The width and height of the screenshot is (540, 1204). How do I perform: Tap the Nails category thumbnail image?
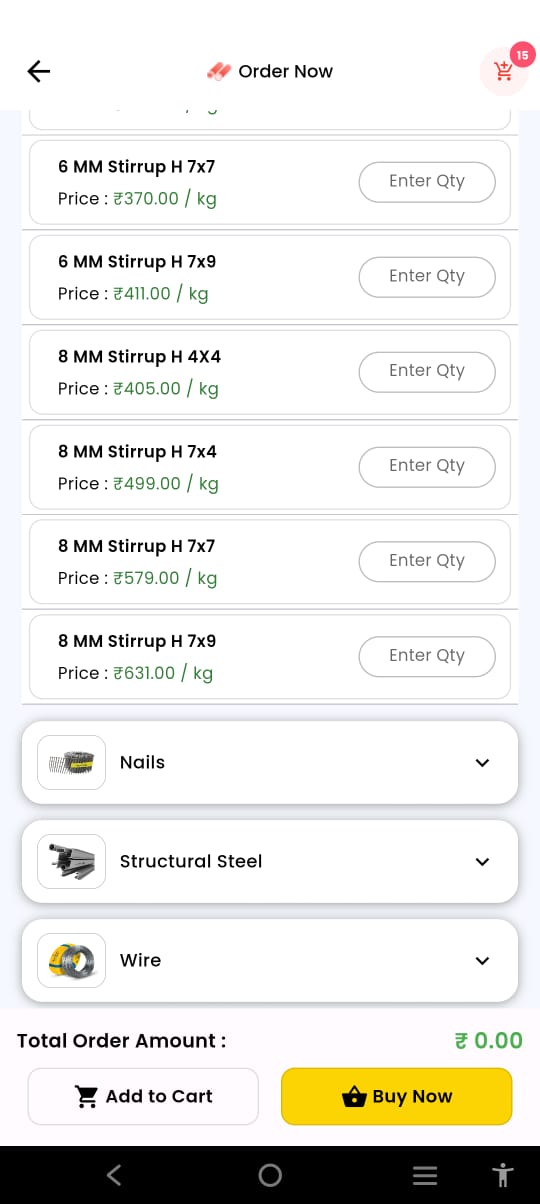tap(71, 762)
